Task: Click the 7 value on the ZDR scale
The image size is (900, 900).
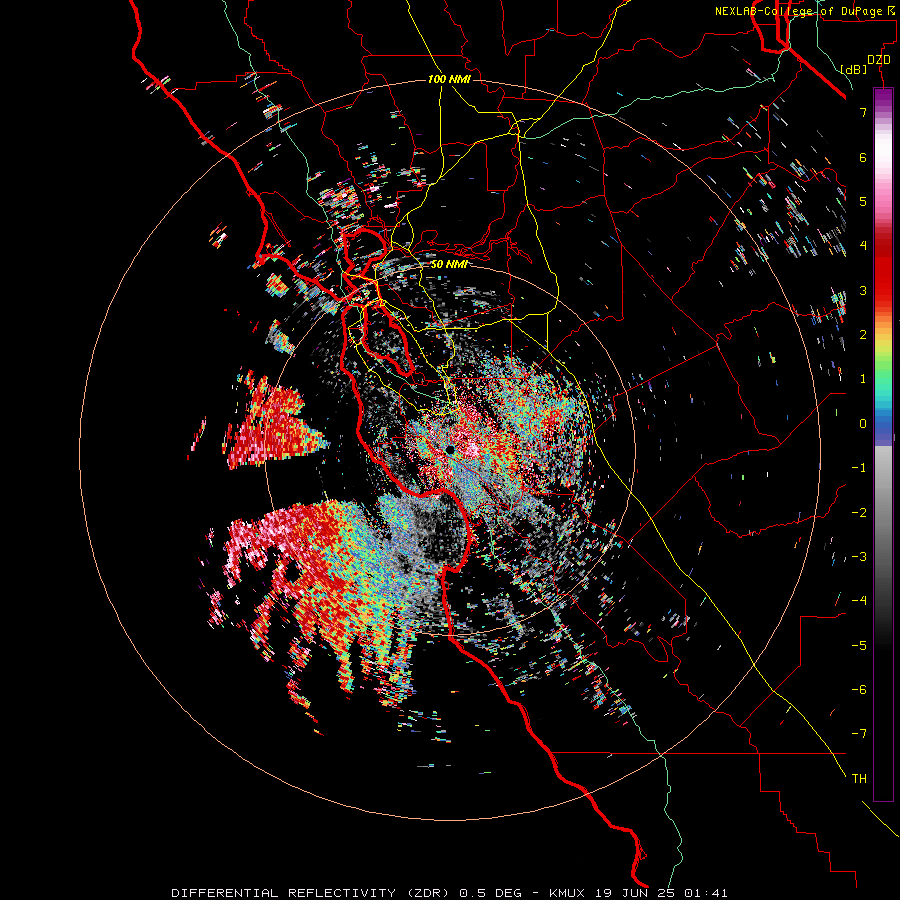Action: [x=863, y=112]
